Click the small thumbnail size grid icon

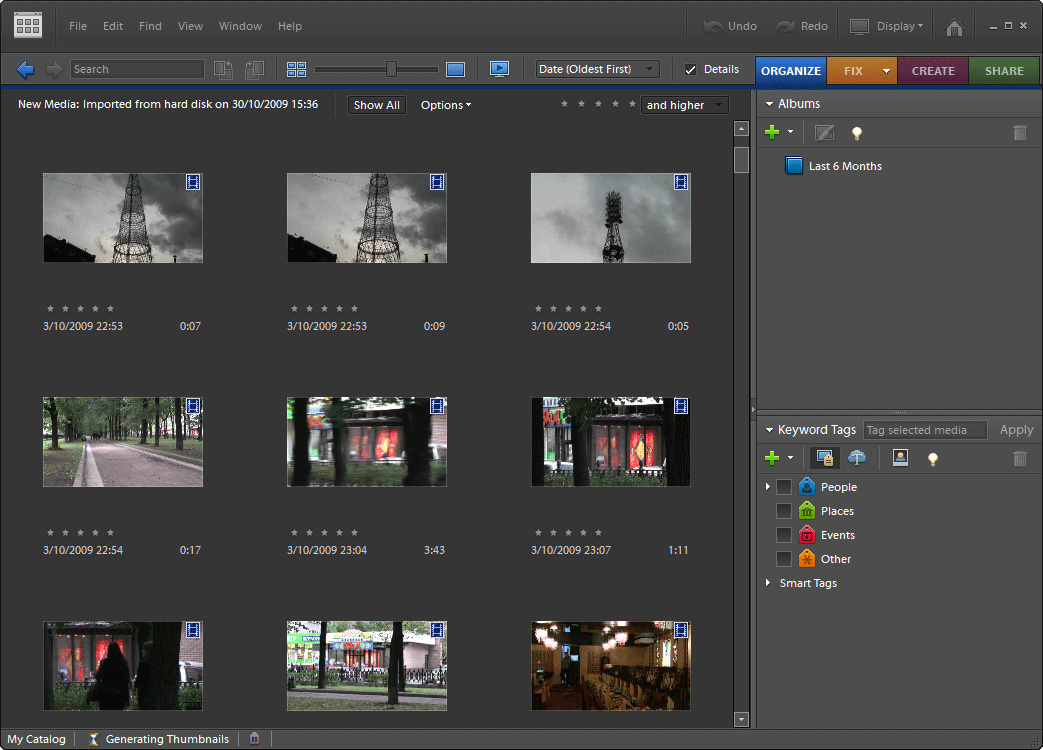click(296, 69)
